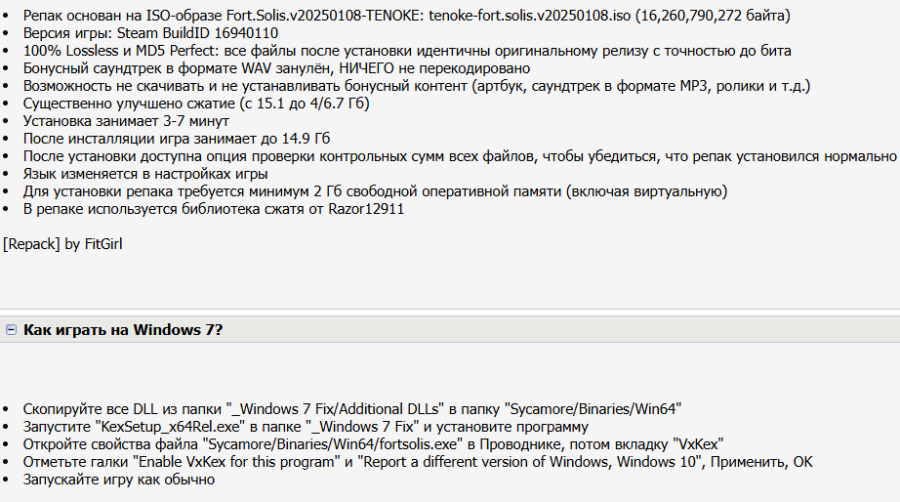Click the 'Откройте свойства файла' fortsolis.exe line
The image size is (900, 502).
point(373,445)
